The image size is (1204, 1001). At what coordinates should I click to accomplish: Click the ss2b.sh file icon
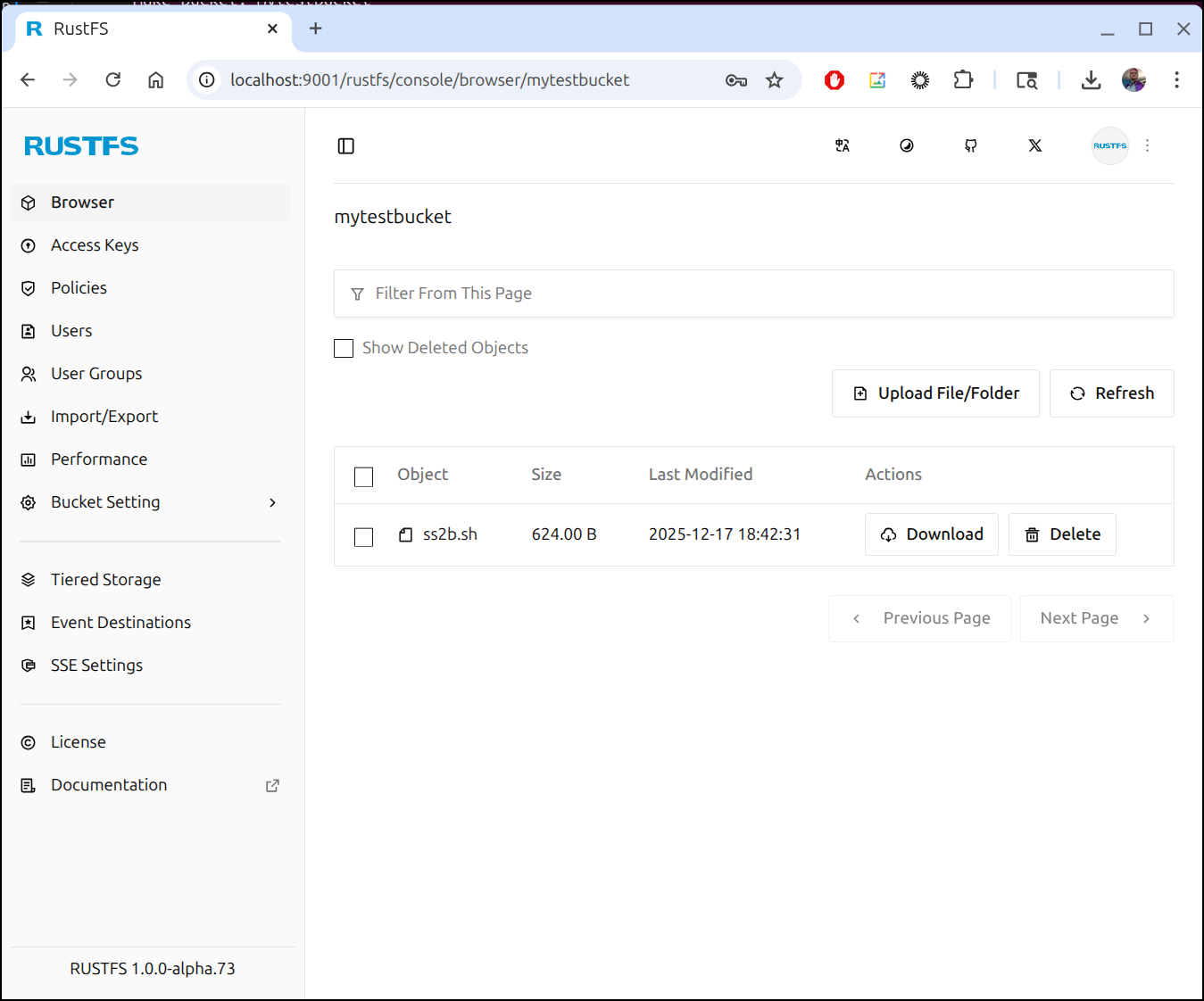[x=405, y=534]
